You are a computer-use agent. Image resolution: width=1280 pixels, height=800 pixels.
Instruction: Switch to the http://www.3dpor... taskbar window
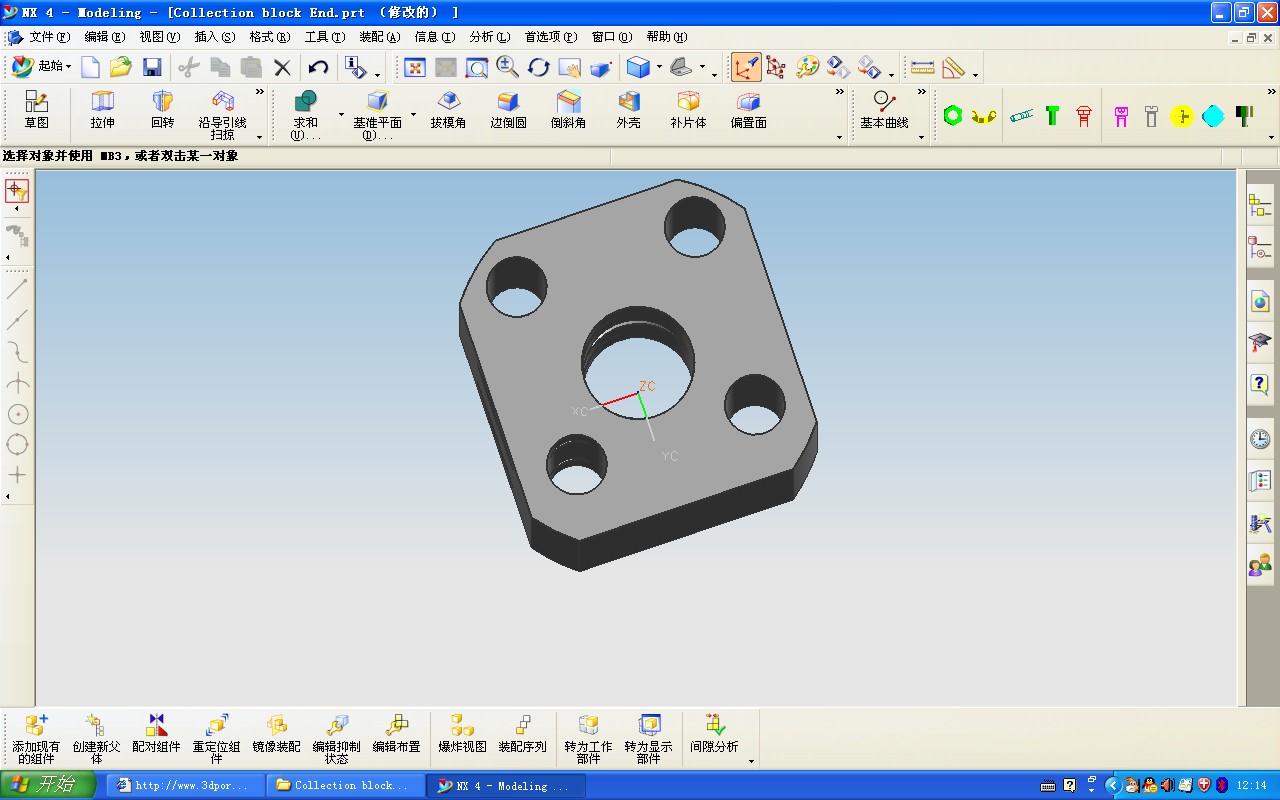(x=186, y=785)
